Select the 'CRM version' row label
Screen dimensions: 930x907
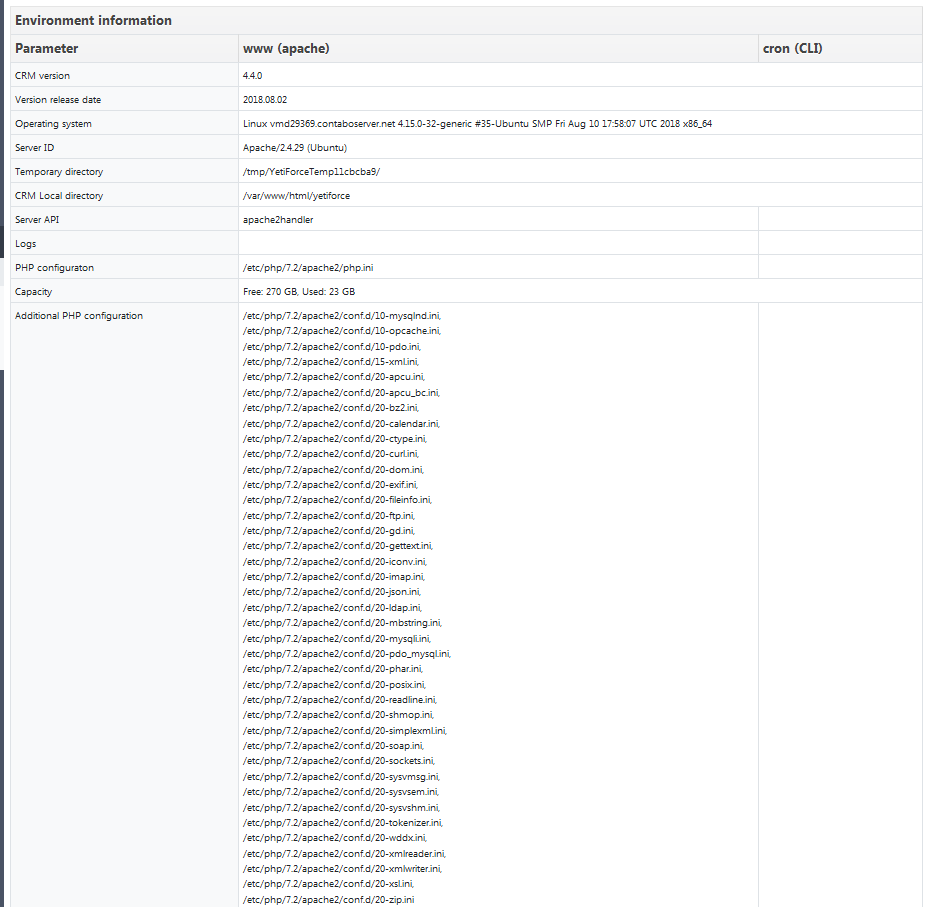[42, 76]
